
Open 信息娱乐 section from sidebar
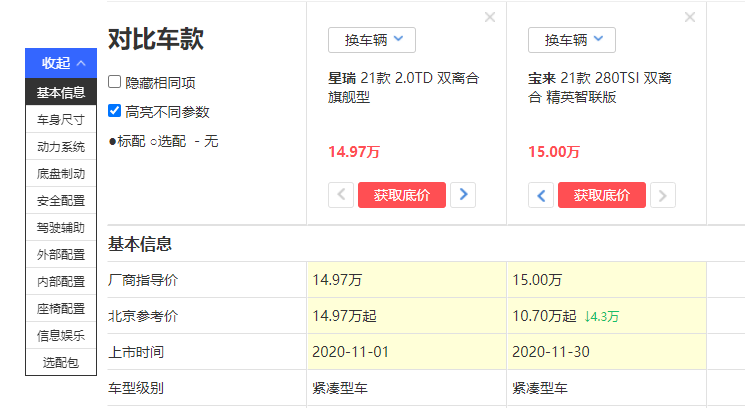click(61, 335)
